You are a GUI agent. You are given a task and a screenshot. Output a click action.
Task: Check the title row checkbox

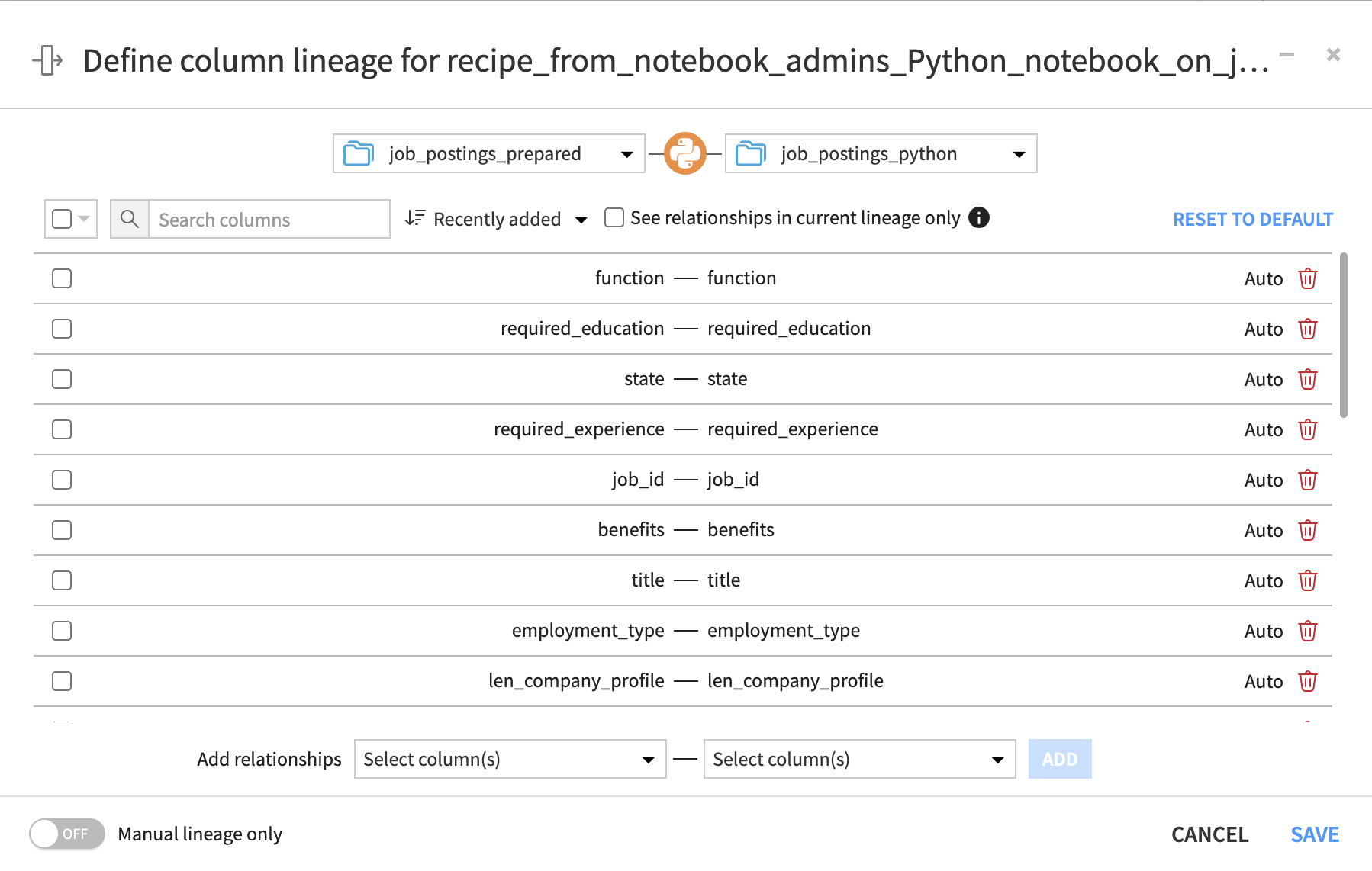coord(62,580)
